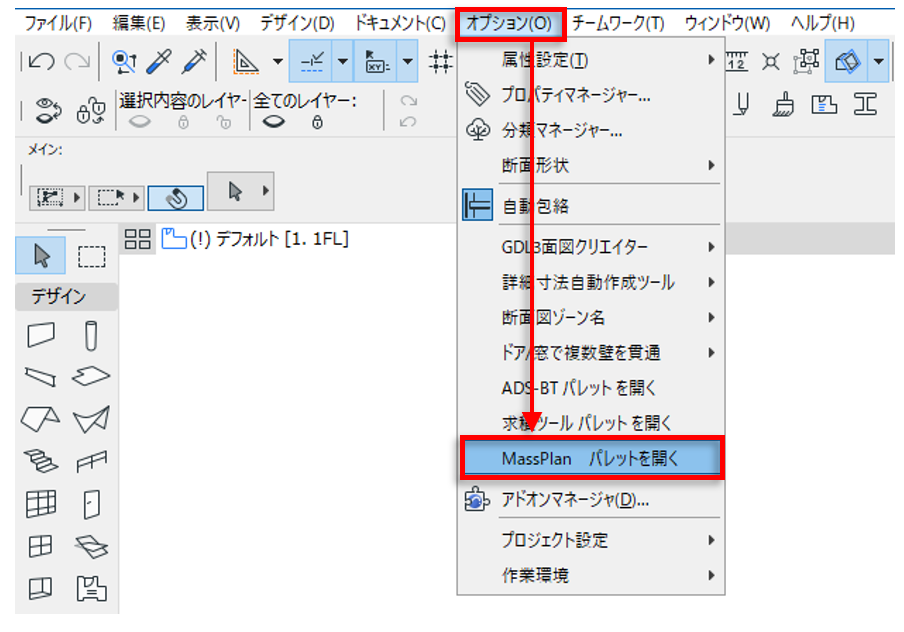Choose the arrow pointer geometry method button
This screenshot has width=904, height=632.
[x=235, y=191]
